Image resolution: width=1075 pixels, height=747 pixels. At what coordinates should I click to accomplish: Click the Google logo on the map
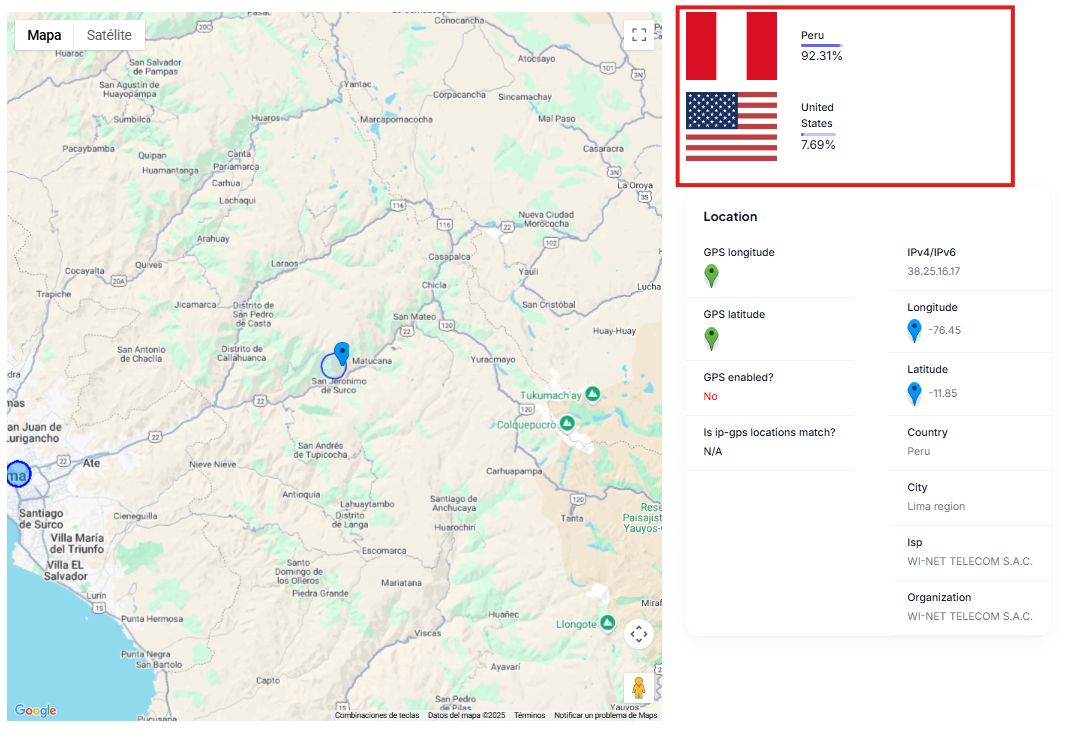click(36, 711)
